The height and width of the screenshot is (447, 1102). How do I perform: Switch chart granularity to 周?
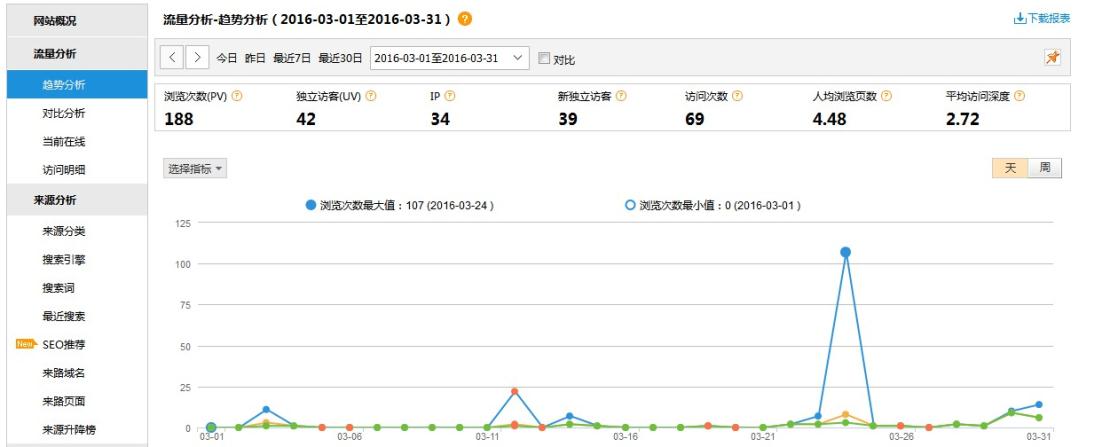(1044, 168)
